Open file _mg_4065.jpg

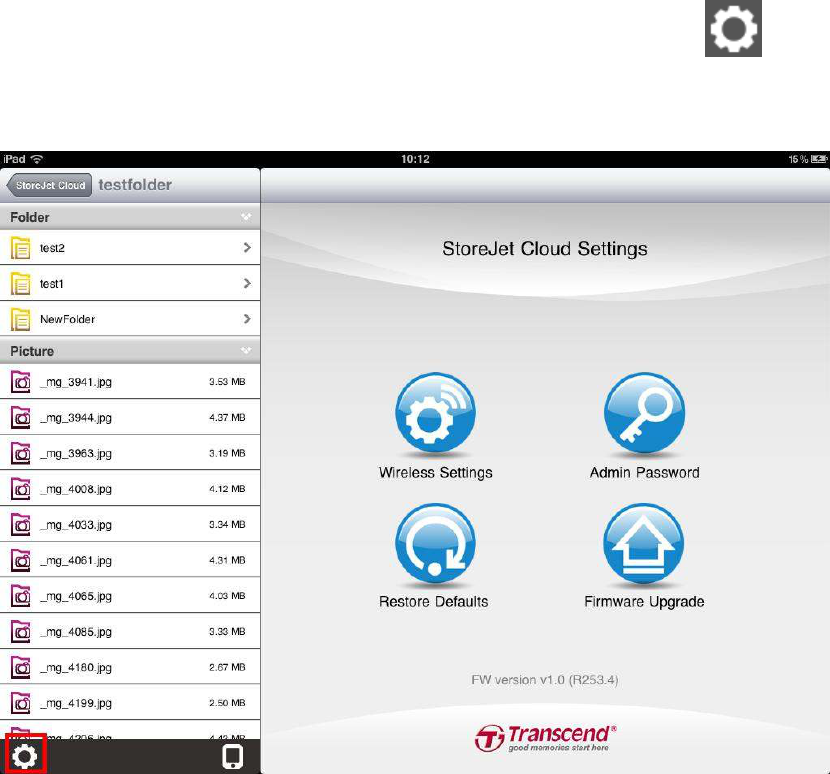click(x=130, y=596)
